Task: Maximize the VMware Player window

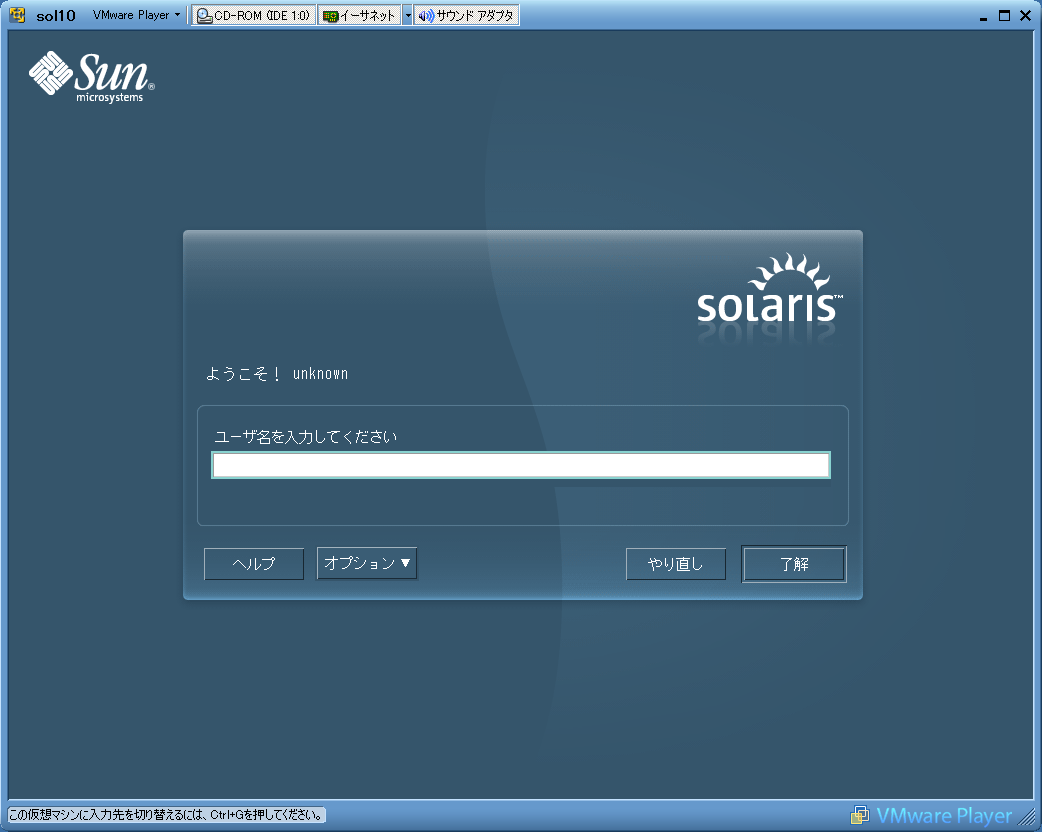Action: [1004, 15]
